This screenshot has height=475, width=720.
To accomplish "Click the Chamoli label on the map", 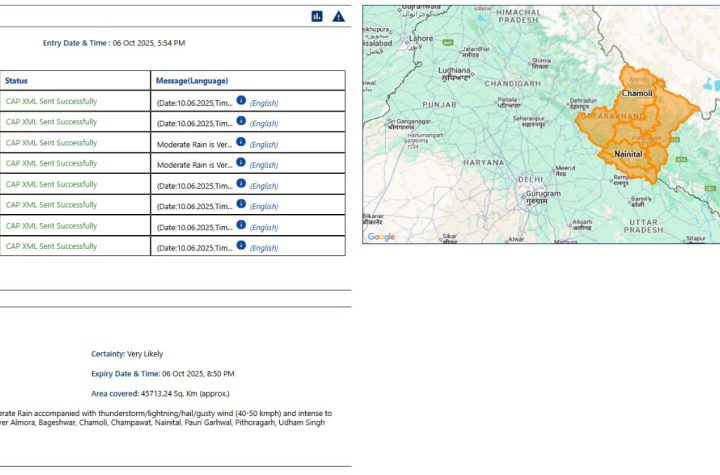I will (x=637, y=93).
